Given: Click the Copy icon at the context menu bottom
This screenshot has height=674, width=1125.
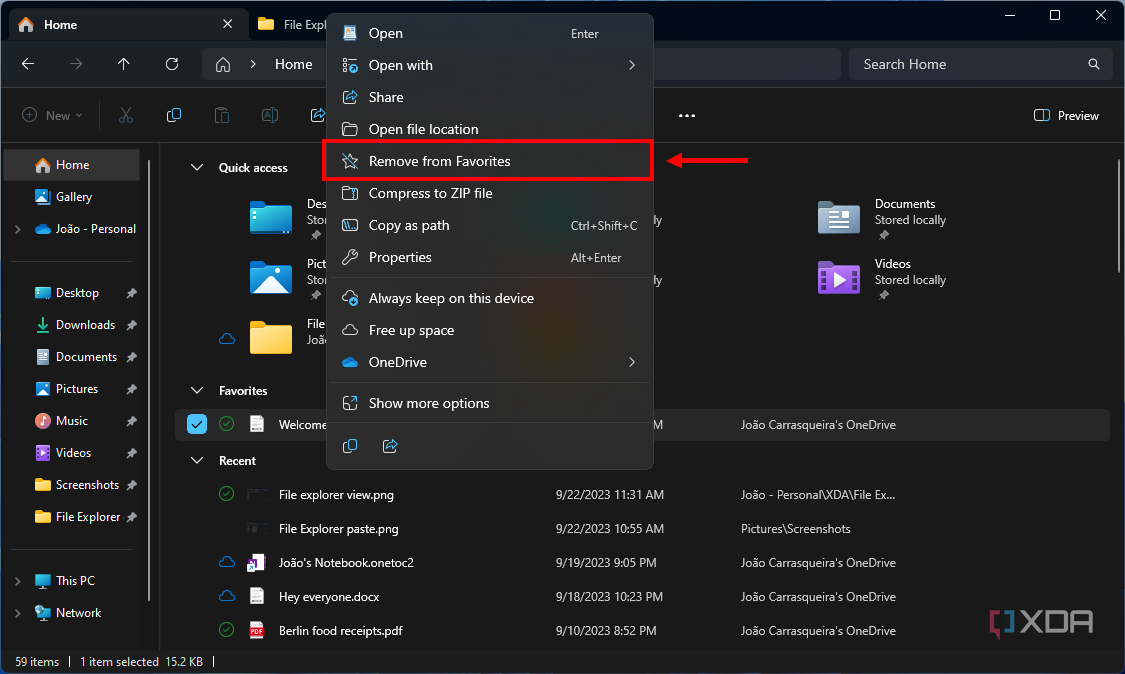Looking at the screenshot, I should click(350, 446).
